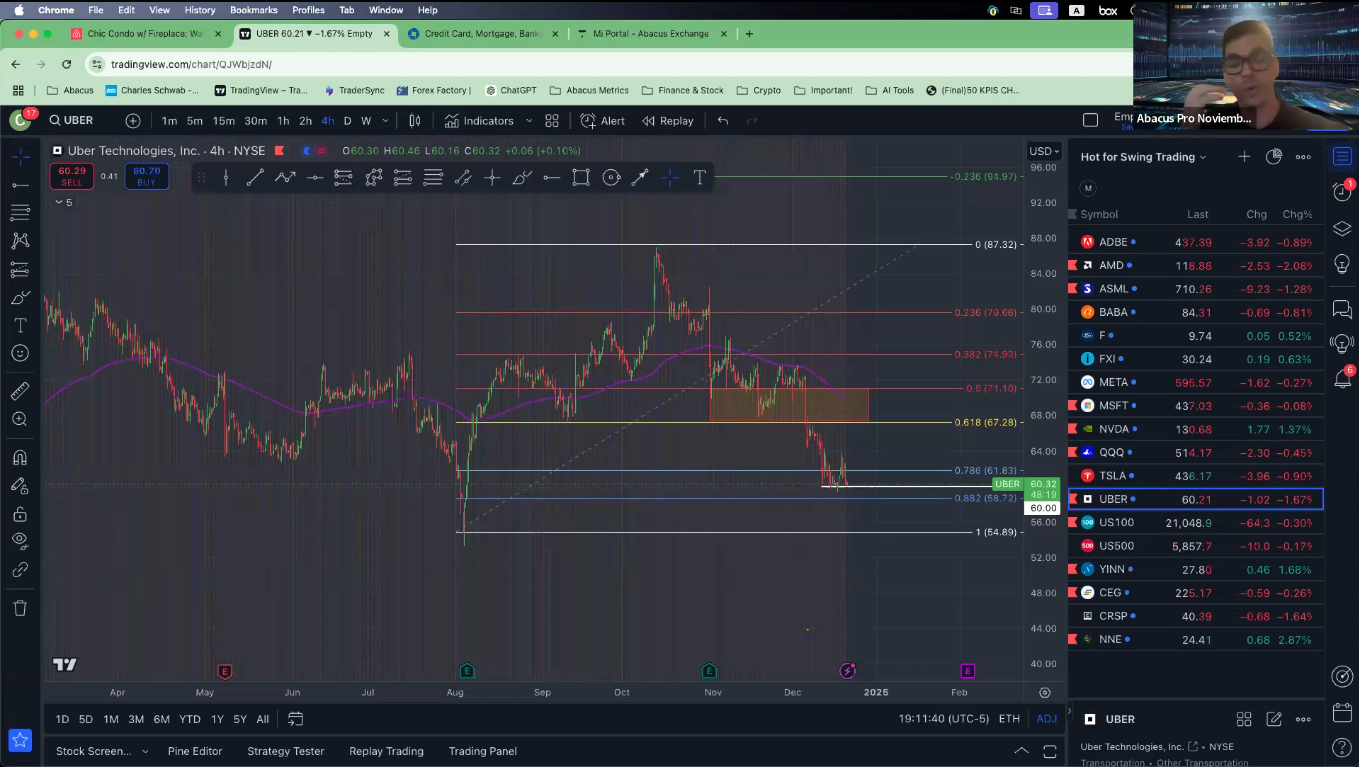
Task: Open the Strategy Tester tab
Action: point(286,751)
